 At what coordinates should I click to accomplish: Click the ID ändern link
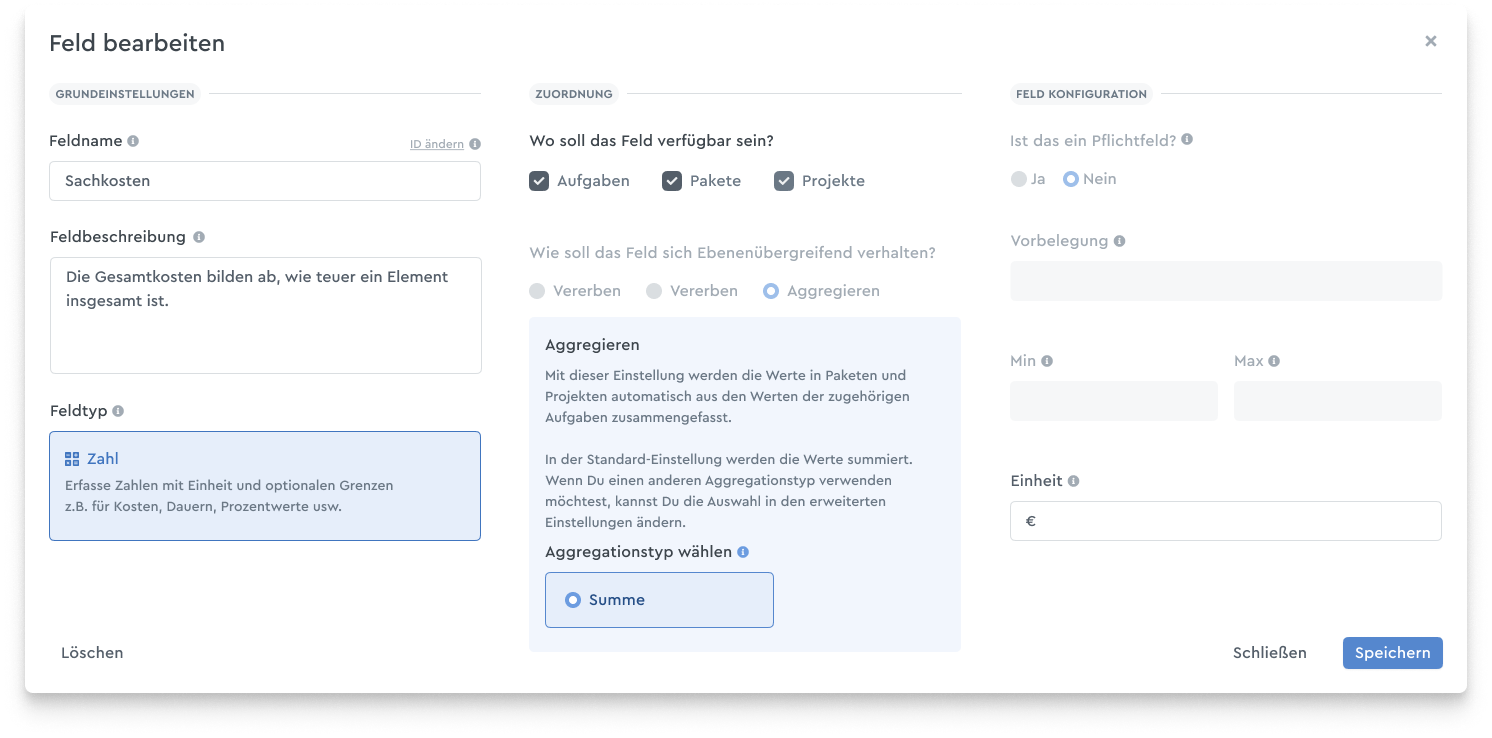(437, 144)
